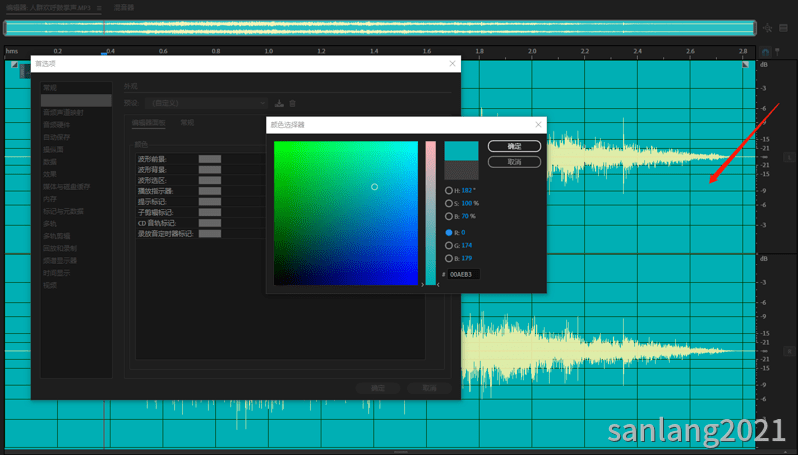Open 多轨 preferences category

[x=50, y=224]
